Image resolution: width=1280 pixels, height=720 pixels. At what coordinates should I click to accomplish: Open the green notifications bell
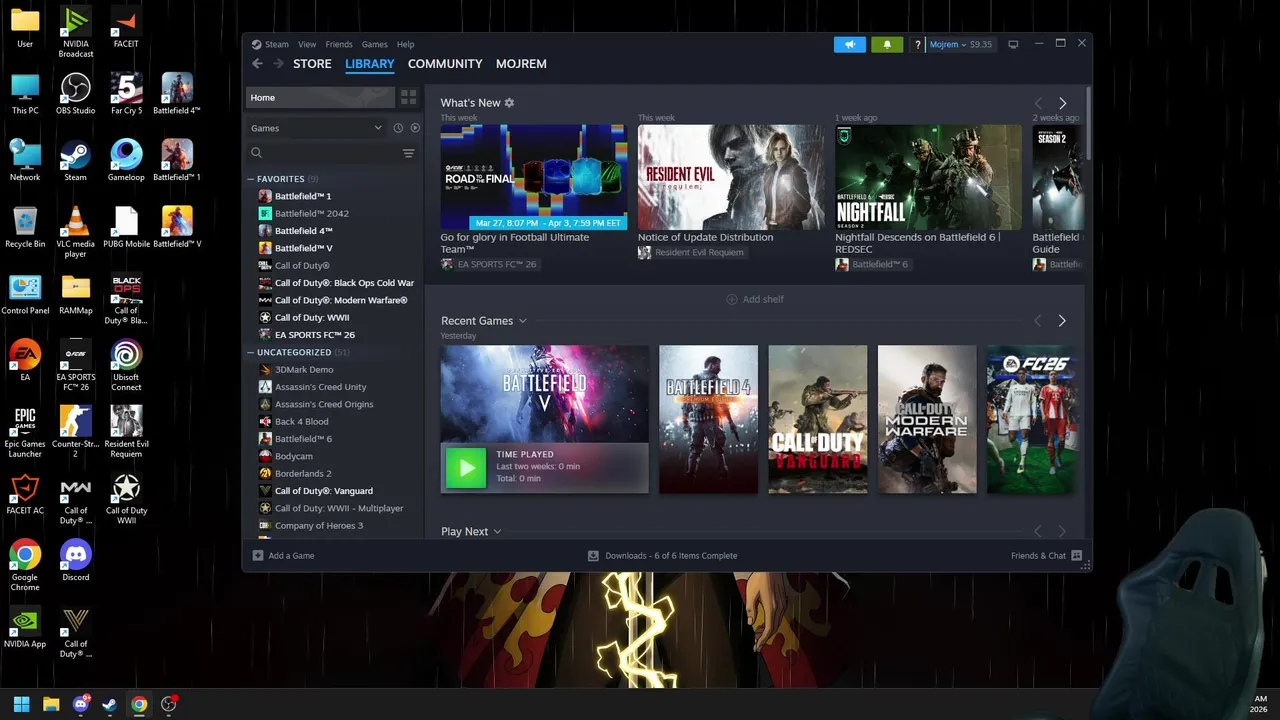click(887, 44)
